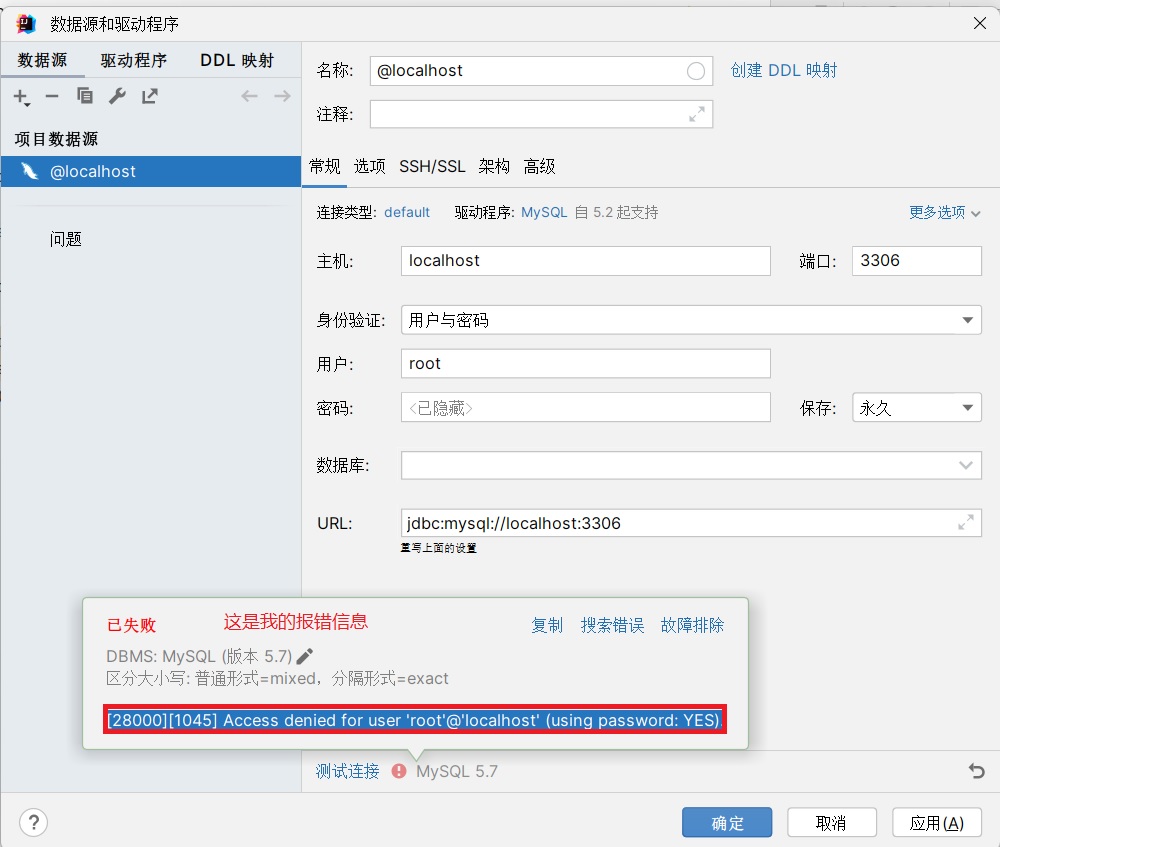Click inside the 主机 host input field

[x=585, y=260]
